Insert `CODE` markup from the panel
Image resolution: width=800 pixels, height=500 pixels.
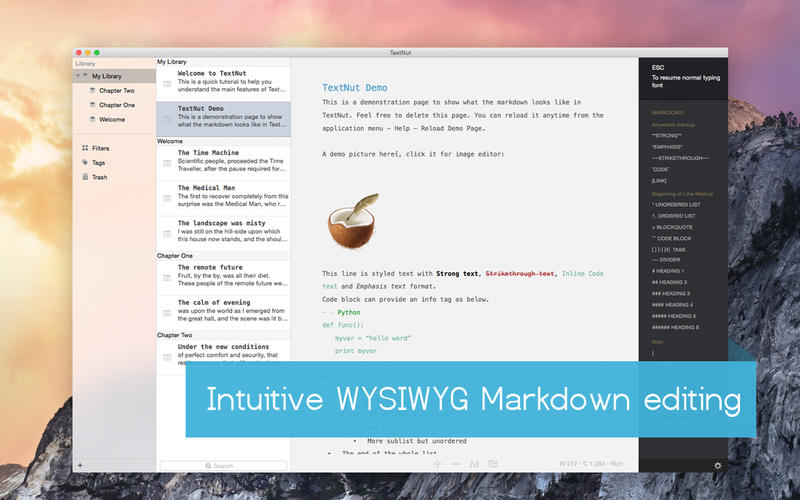point(660,169)
